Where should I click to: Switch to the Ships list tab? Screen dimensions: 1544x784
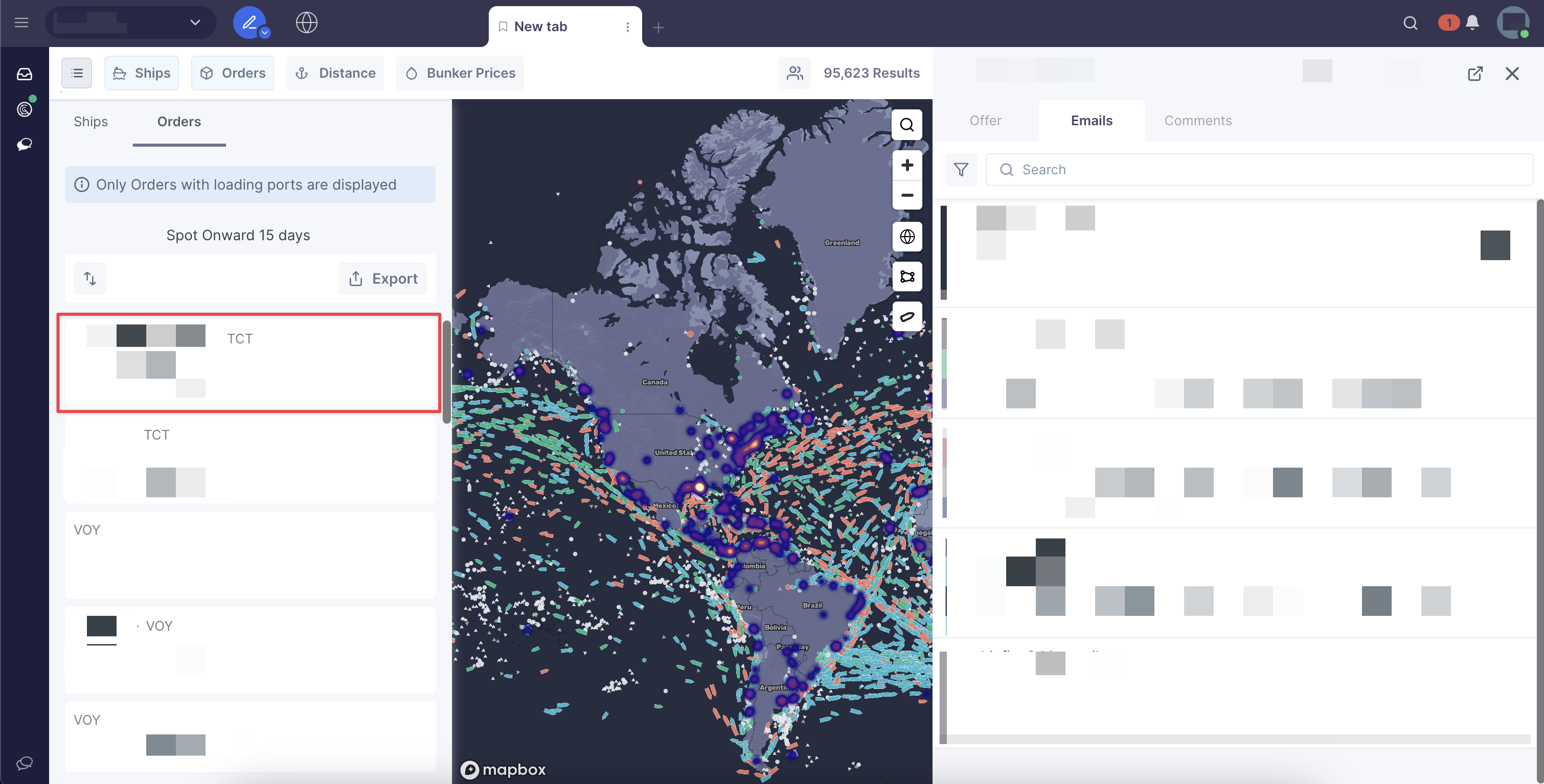90,122
